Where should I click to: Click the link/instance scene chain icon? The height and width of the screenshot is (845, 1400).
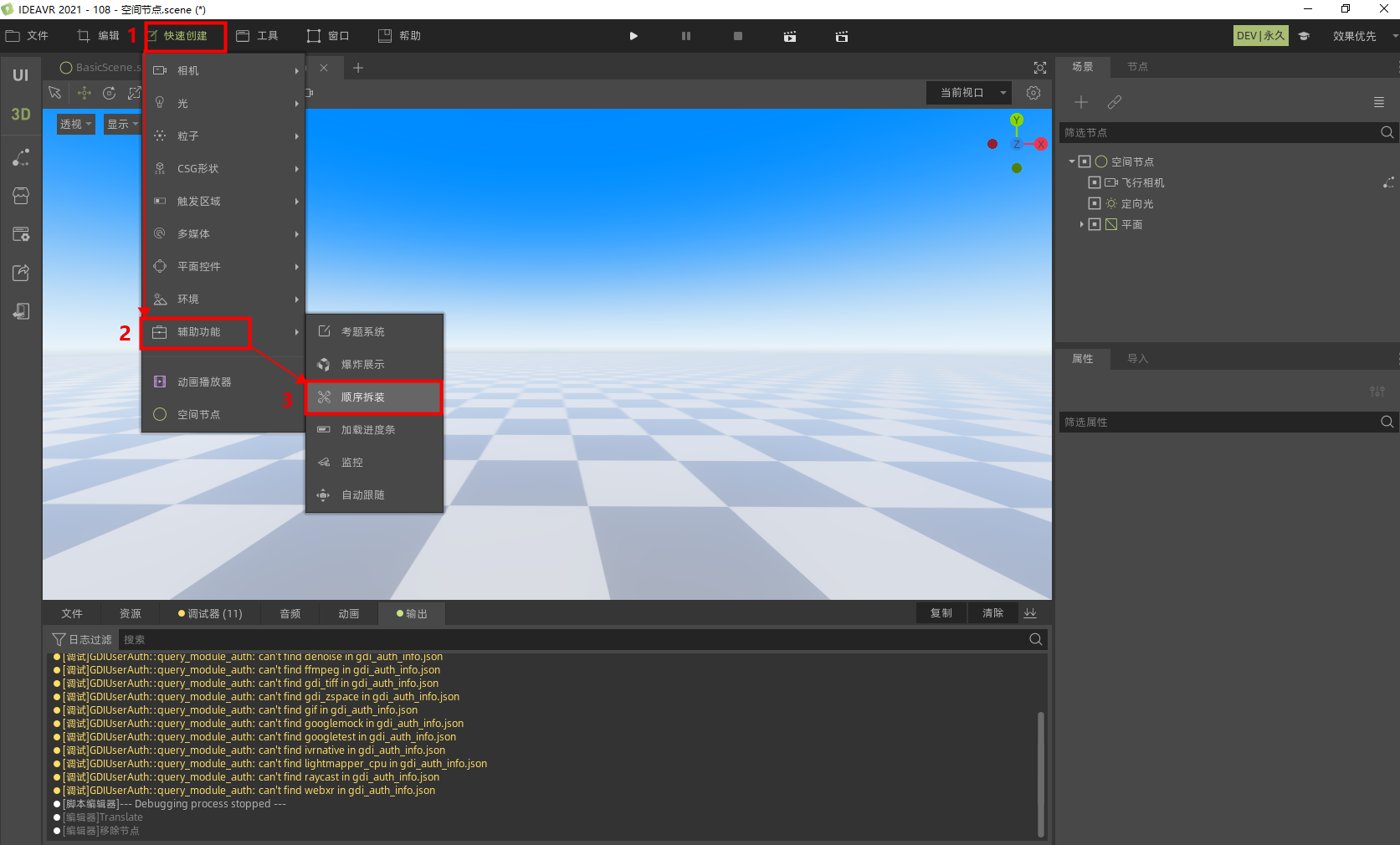tap(1114, 102)
